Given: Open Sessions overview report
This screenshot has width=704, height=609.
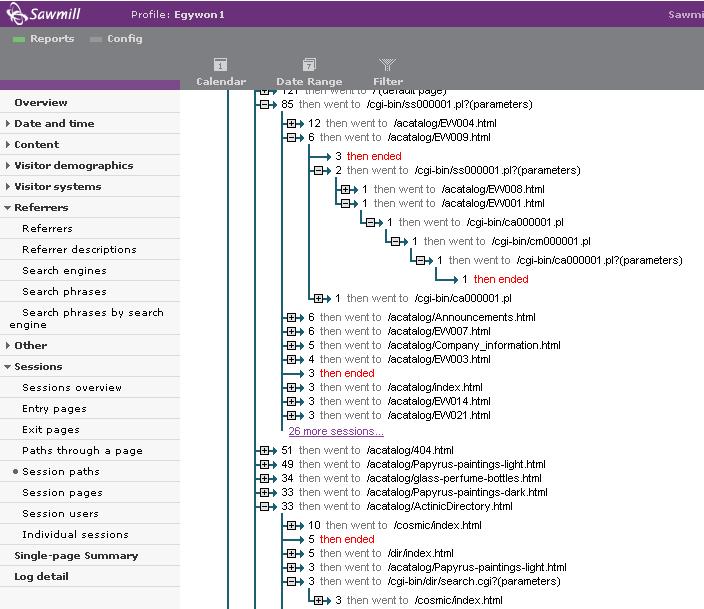Looking at the screenshot, I should coord(72,388).
